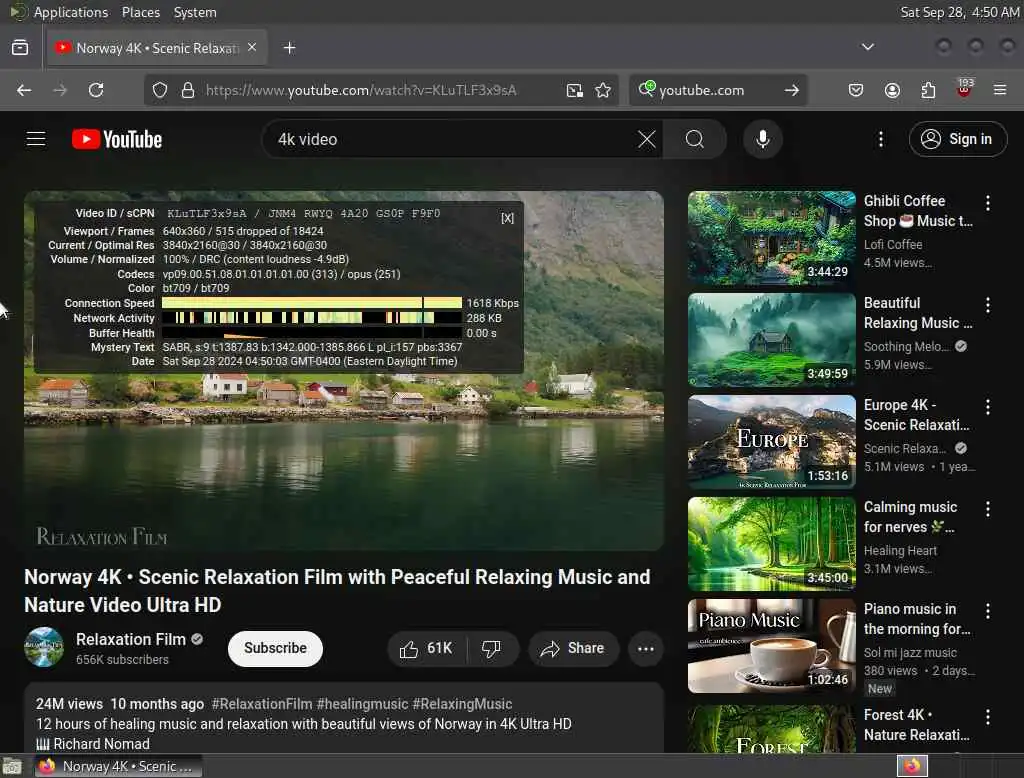This screenshot has width=1024, height=778.
Task: Dislike the video with thumbs down
Action: [x=491, y=649]
